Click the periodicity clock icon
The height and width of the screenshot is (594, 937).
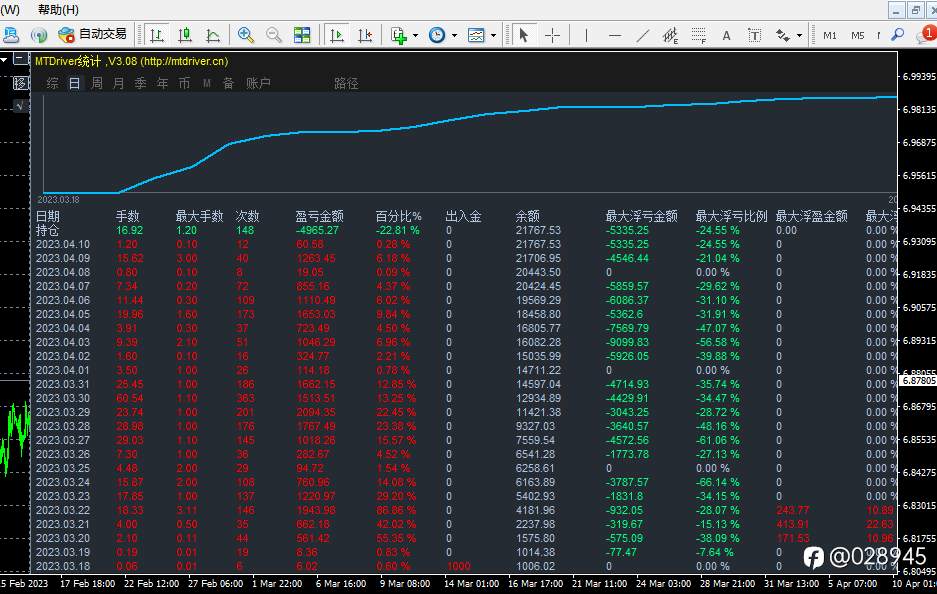pyautogui.click(x=437, y=35)
